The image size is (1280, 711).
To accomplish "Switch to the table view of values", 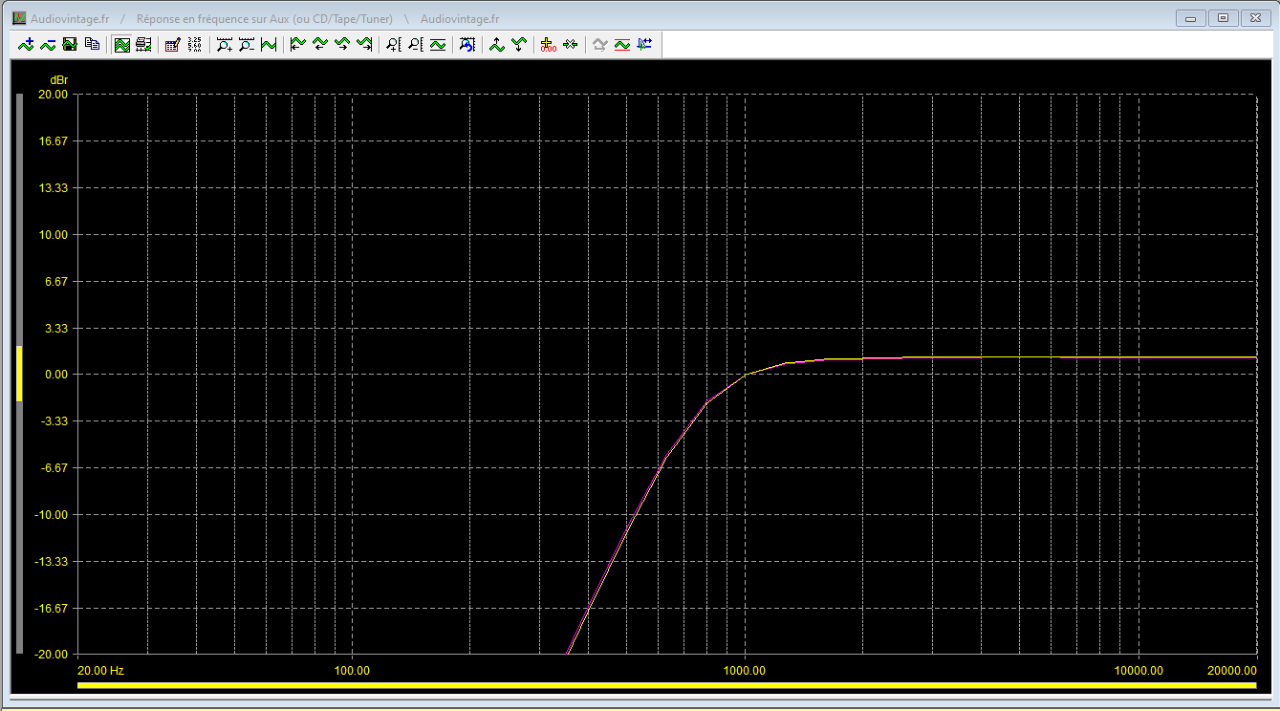I will 143,44.
